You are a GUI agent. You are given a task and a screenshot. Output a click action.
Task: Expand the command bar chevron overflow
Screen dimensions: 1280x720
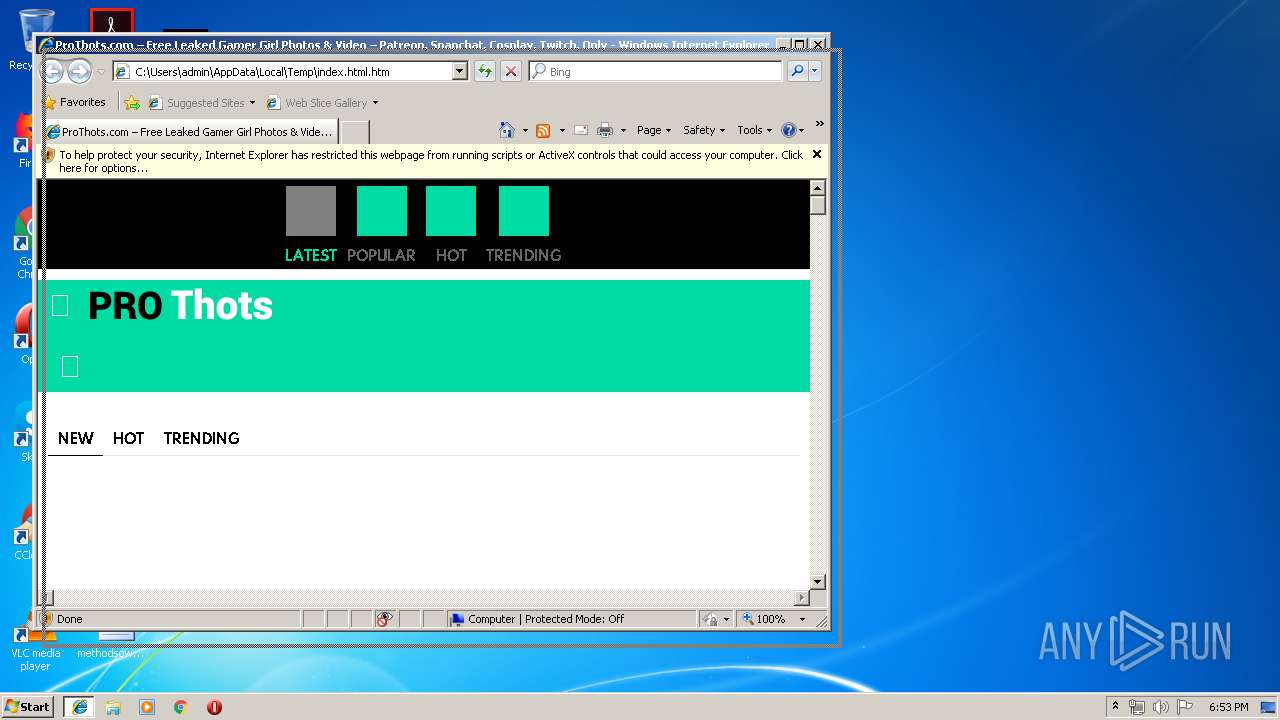click(819, 124)
